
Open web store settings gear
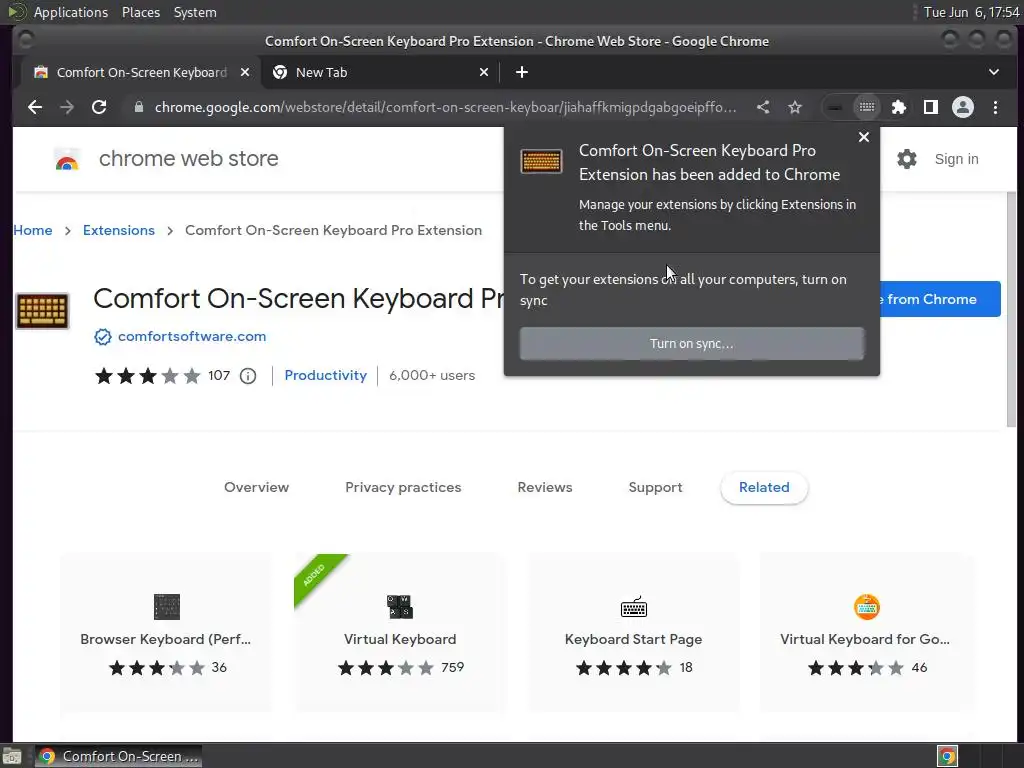906,159
